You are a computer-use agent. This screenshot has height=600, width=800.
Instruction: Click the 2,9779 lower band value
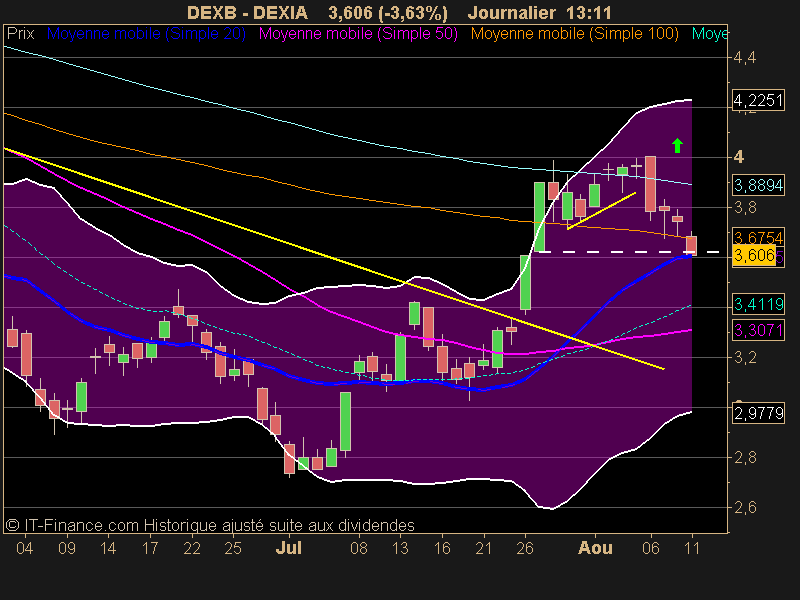(x=758, y=413)
